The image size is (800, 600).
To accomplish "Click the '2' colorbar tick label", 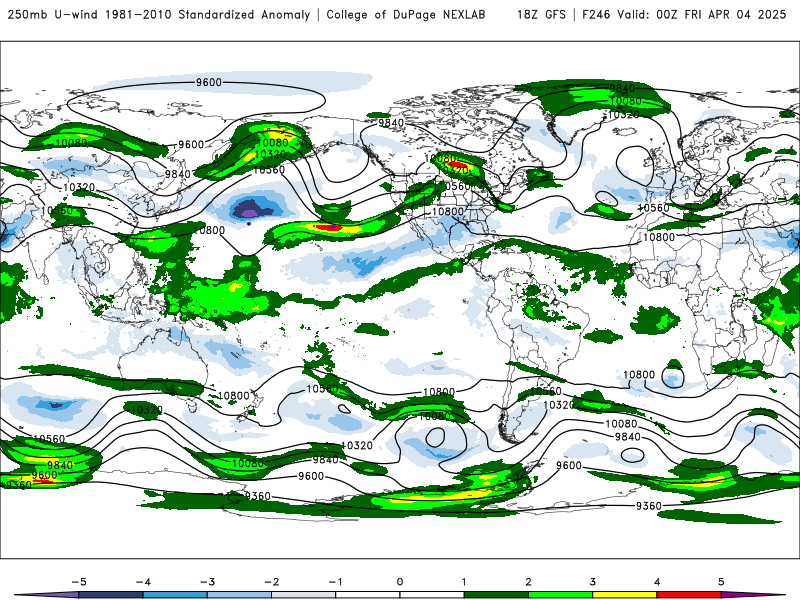I will tap(529, 582).
